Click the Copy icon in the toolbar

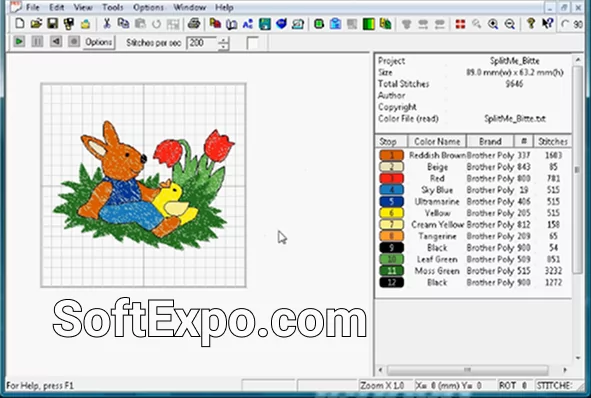(x=123, y=24)
